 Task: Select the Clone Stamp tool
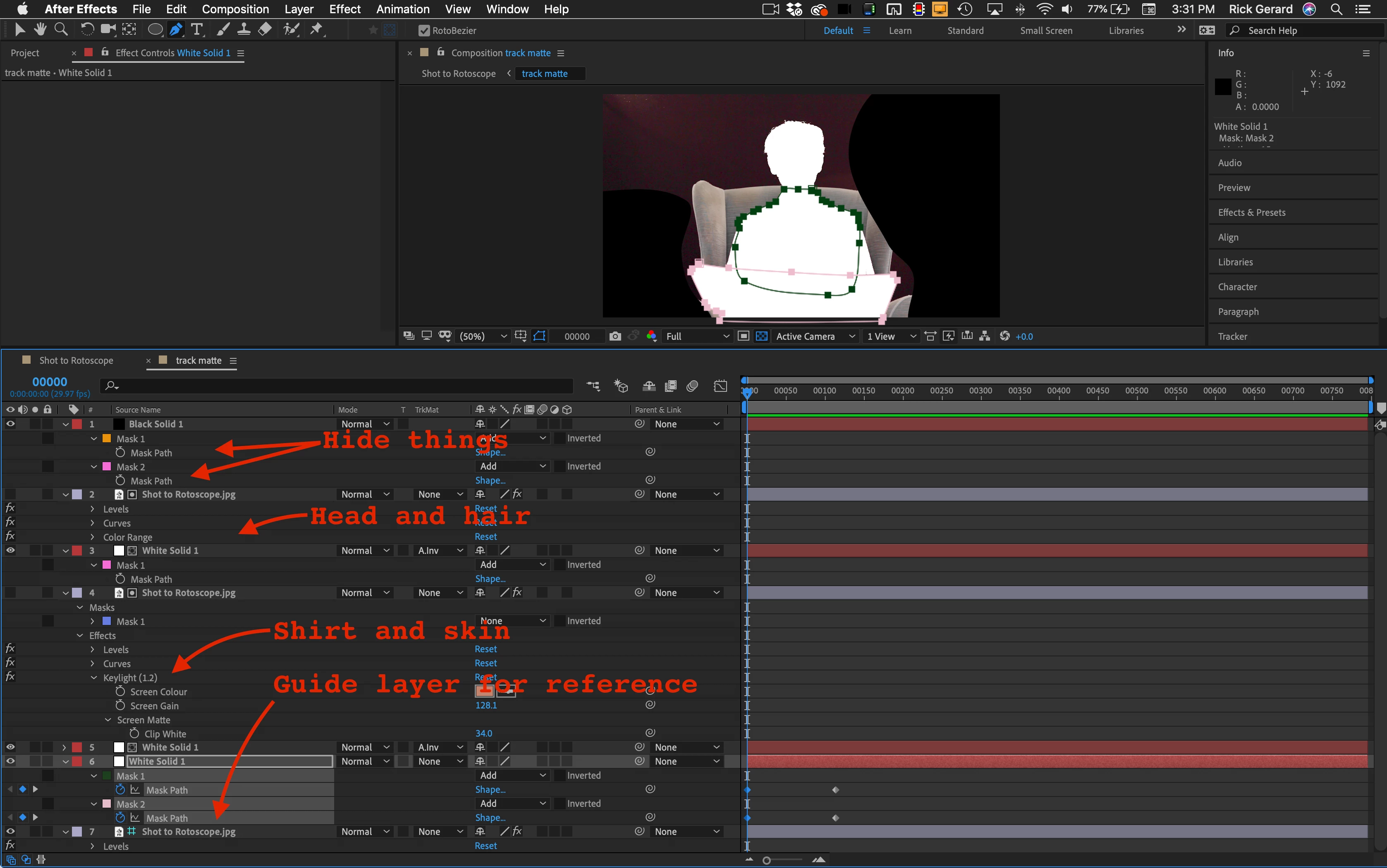tap(244, 29)
